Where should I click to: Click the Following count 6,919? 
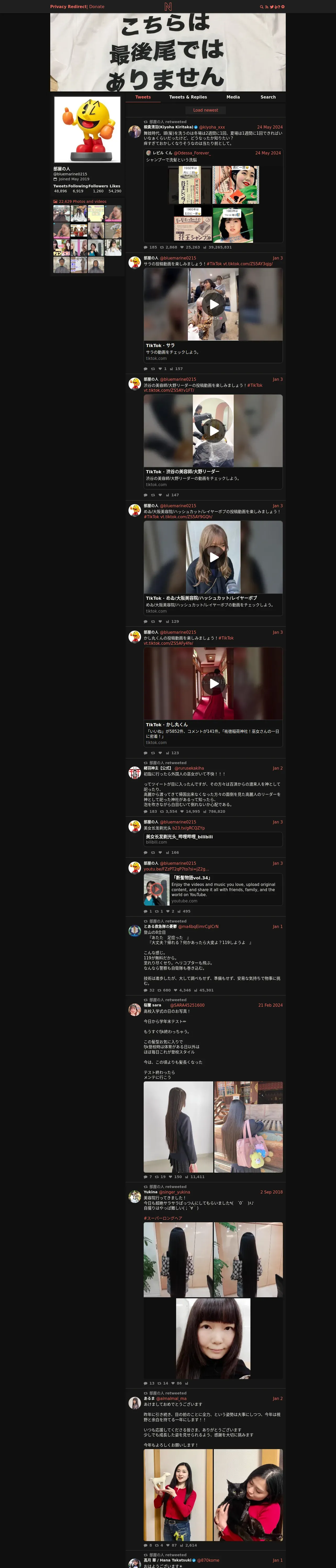pos(78,191)
